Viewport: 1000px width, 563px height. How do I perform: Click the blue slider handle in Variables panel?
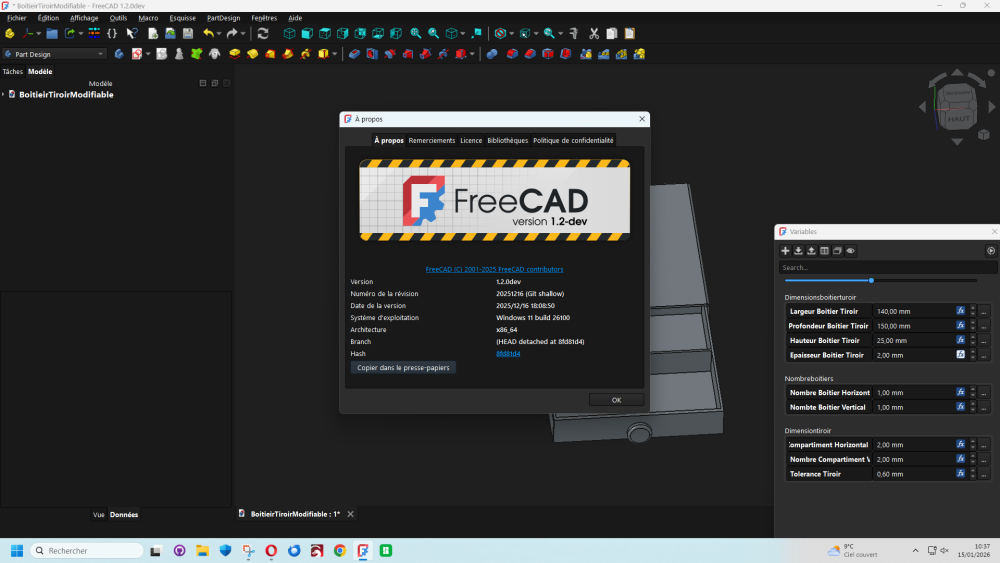871,281
